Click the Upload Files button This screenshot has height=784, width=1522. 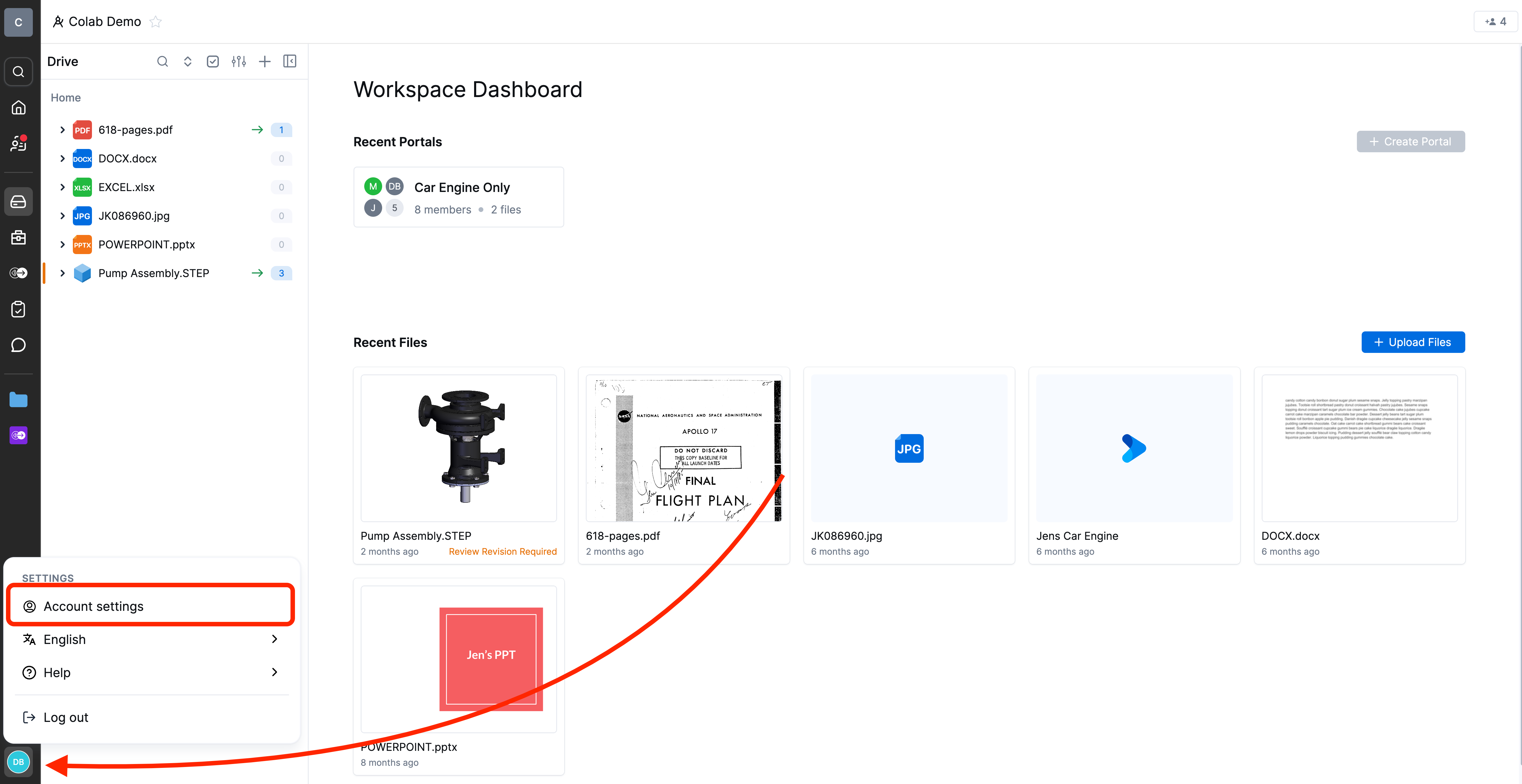click(x=1413, y=342)
